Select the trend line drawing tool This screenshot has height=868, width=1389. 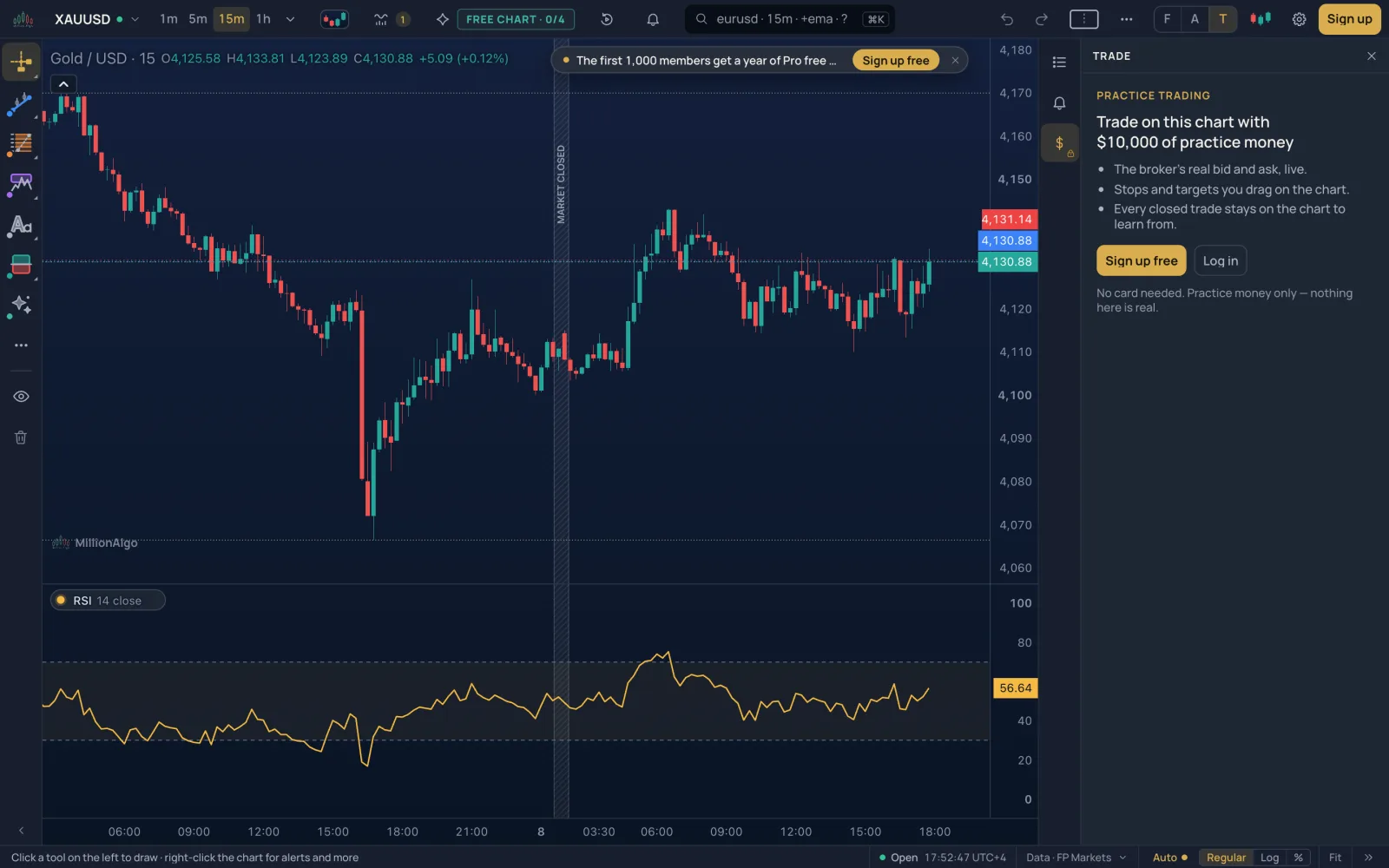pos(21,104)
